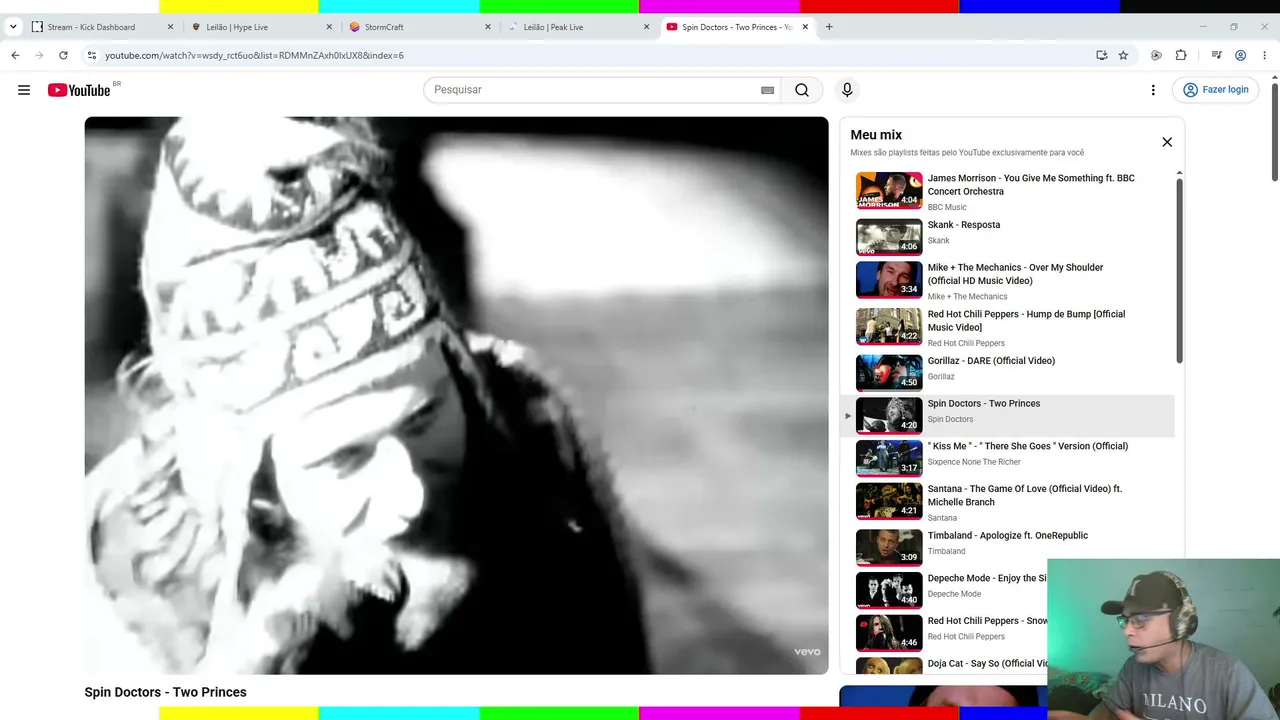
Task: View site information for youtube.com
Action: point(91,55)
